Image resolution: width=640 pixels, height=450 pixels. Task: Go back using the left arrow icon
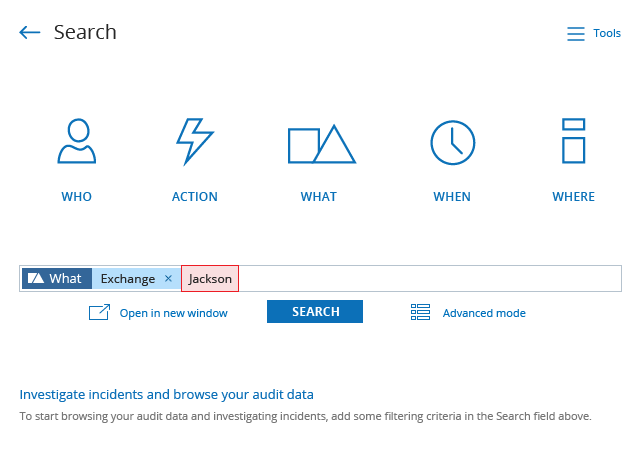click(x=30, y=32)
